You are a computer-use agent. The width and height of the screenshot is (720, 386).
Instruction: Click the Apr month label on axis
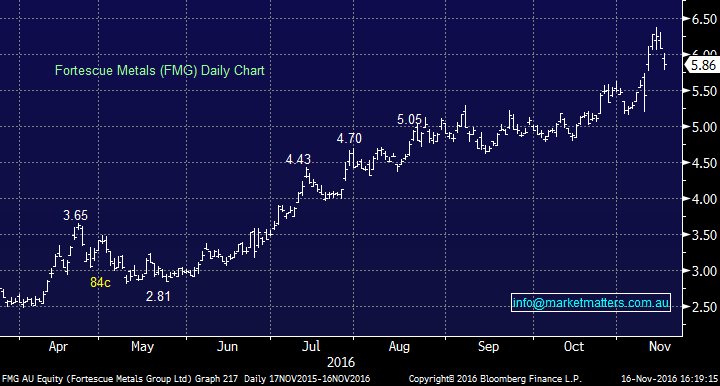58,347
